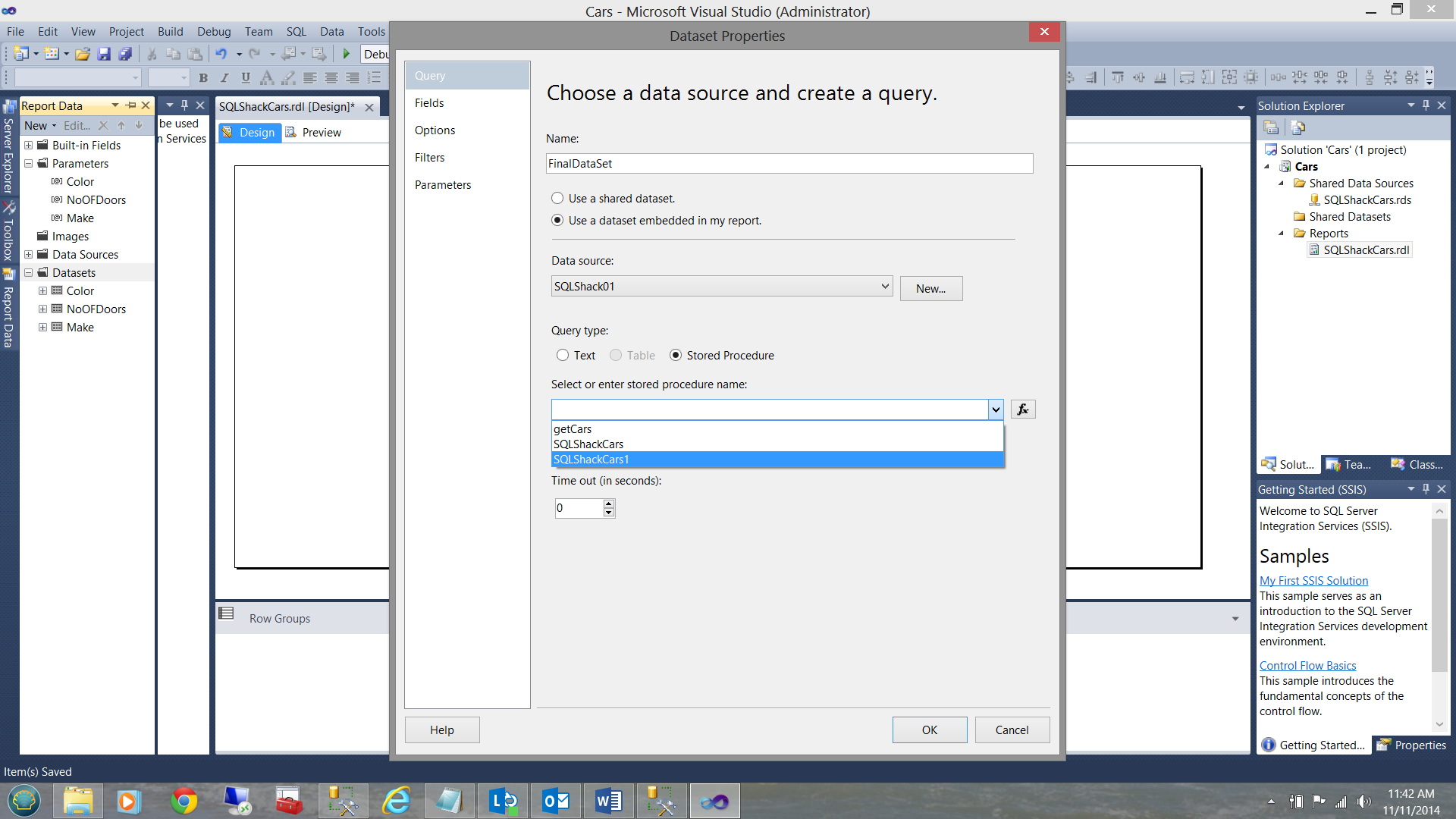Screen dimensions: 1456x819
Task: Increase the time out spinner value
Action: click(x=608, y=504)
